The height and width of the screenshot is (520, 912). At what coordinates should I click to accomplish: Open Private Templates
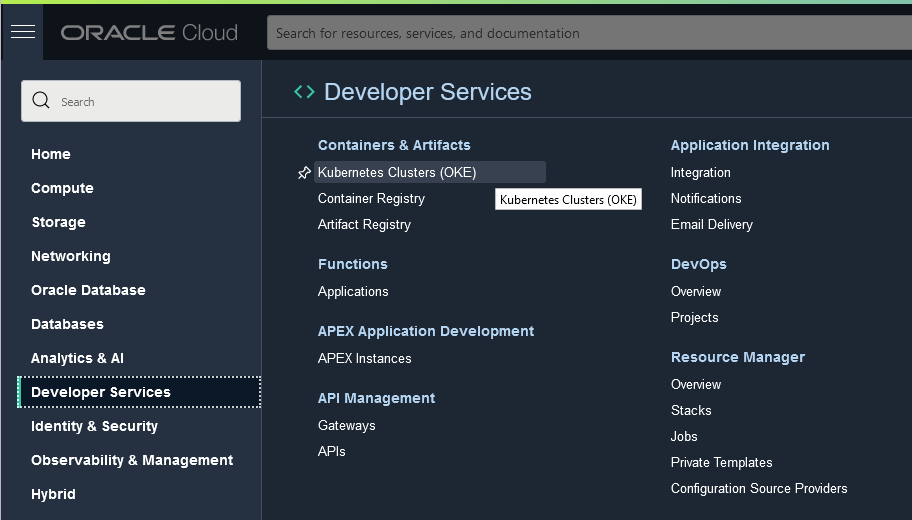click(x=721, y=462)
